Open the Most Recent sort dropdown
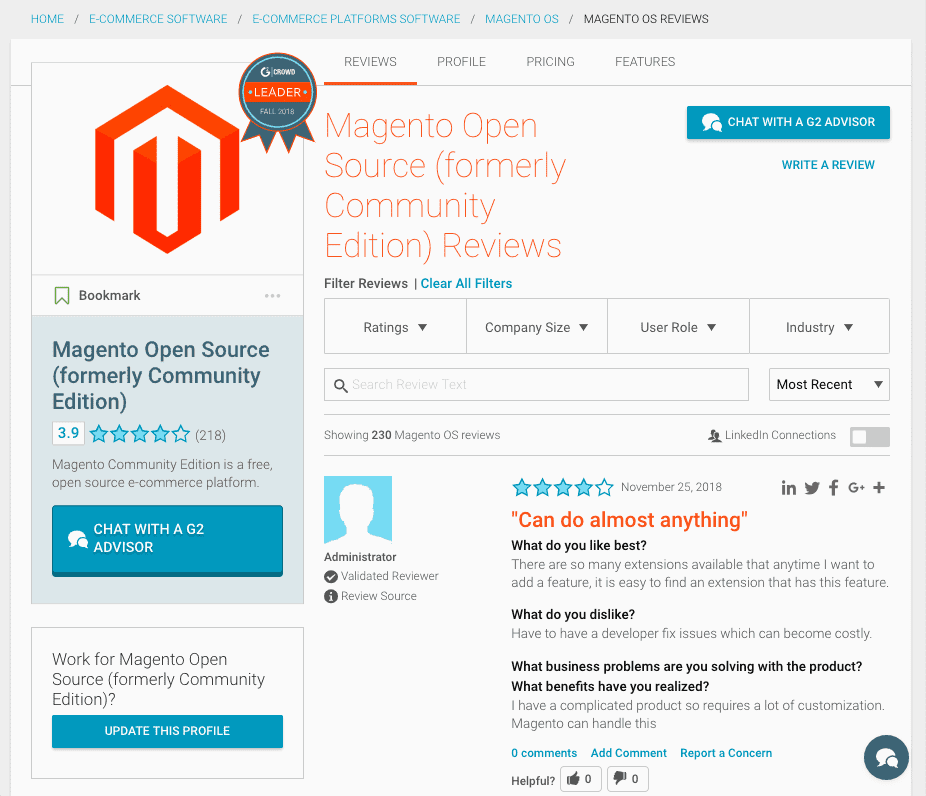Image resolution: width=926 pixels, height=796 pixels. (x=829, y=384)
